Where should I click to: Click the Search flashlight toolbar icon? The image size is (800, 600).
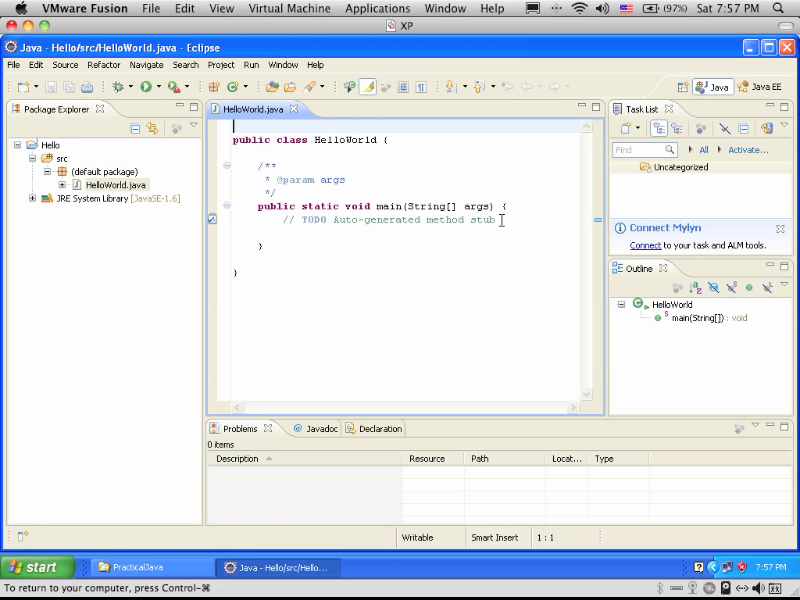[309, 87]
